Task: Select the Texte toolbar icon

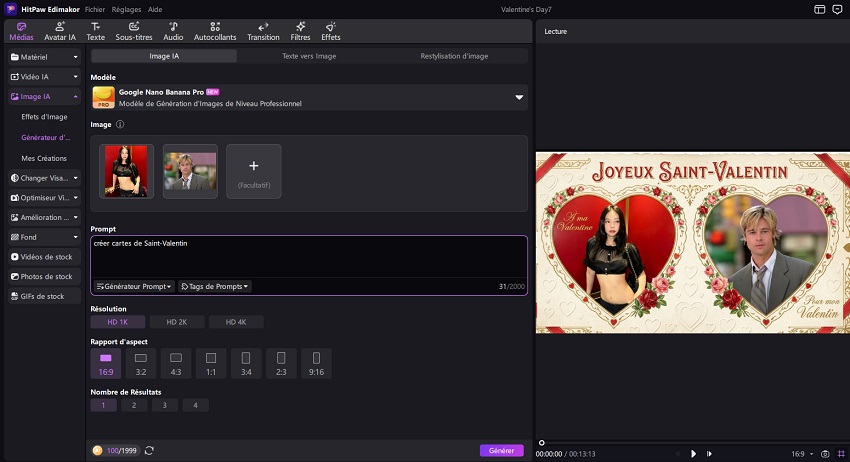Action: 95,30
